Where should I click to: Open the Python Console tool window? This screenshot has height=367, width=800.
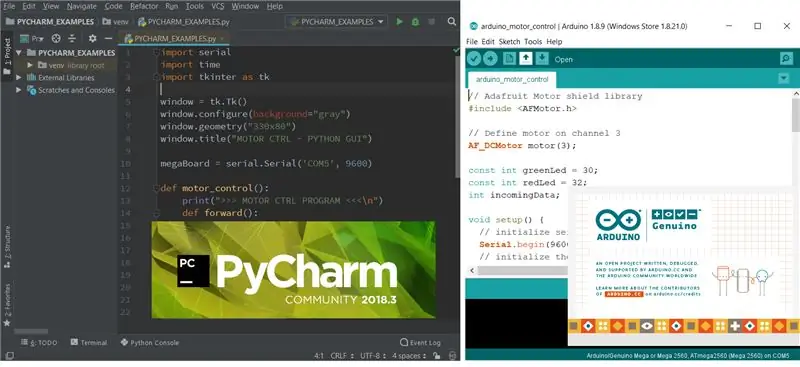(149, 342)
